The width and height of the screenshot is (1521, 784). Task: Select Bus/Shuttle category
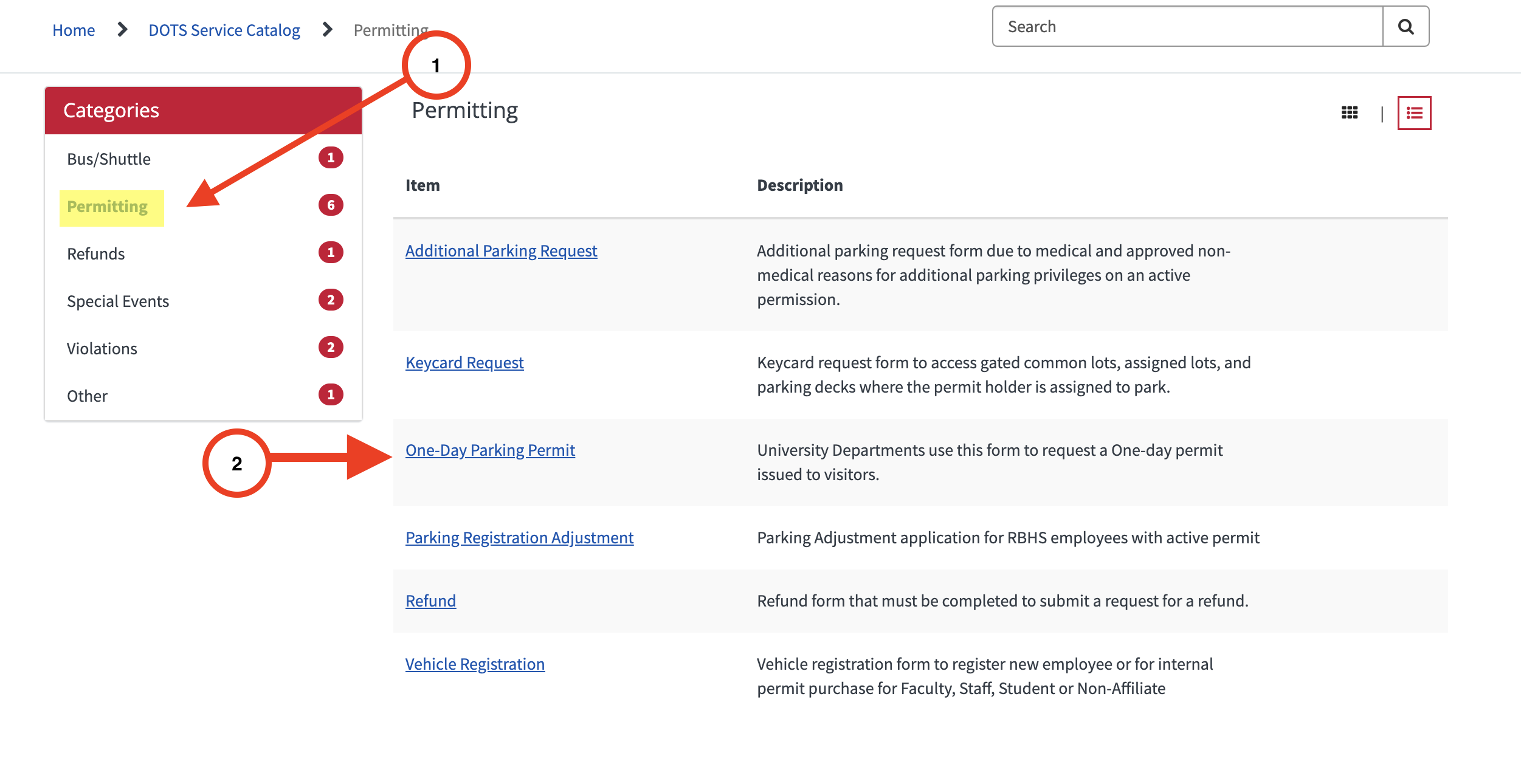pos(109,159)
